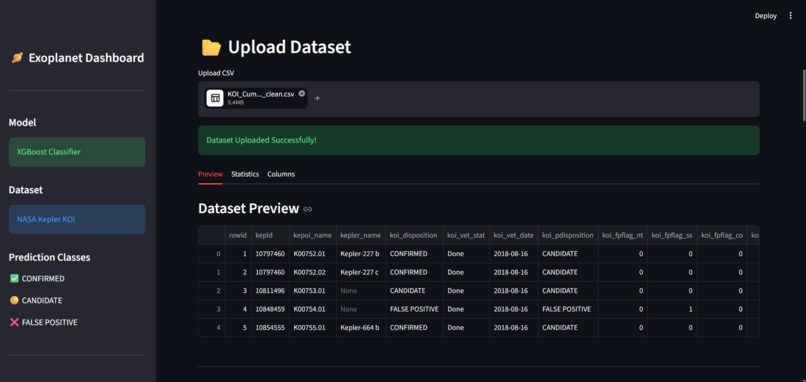
Task: Click the koi_fpflag_co column header
Action: pos(722,235)
